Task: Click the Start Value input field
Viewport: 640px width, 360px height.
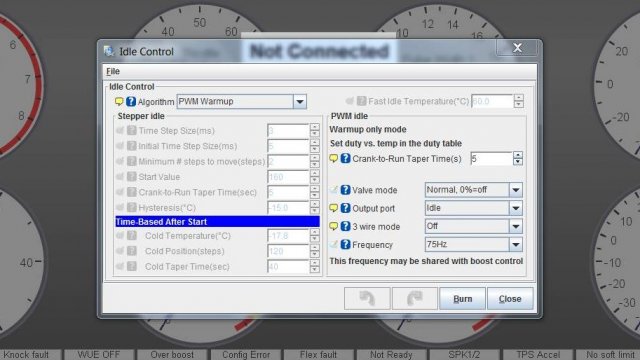Action: (x=288, y=177)
